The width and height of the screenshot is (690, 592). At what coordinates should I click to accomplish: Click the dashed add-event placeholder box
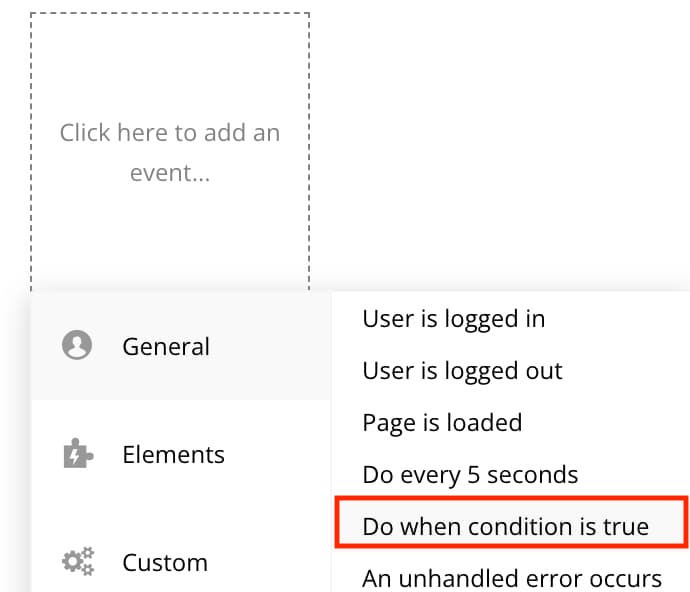pos(170,152)
